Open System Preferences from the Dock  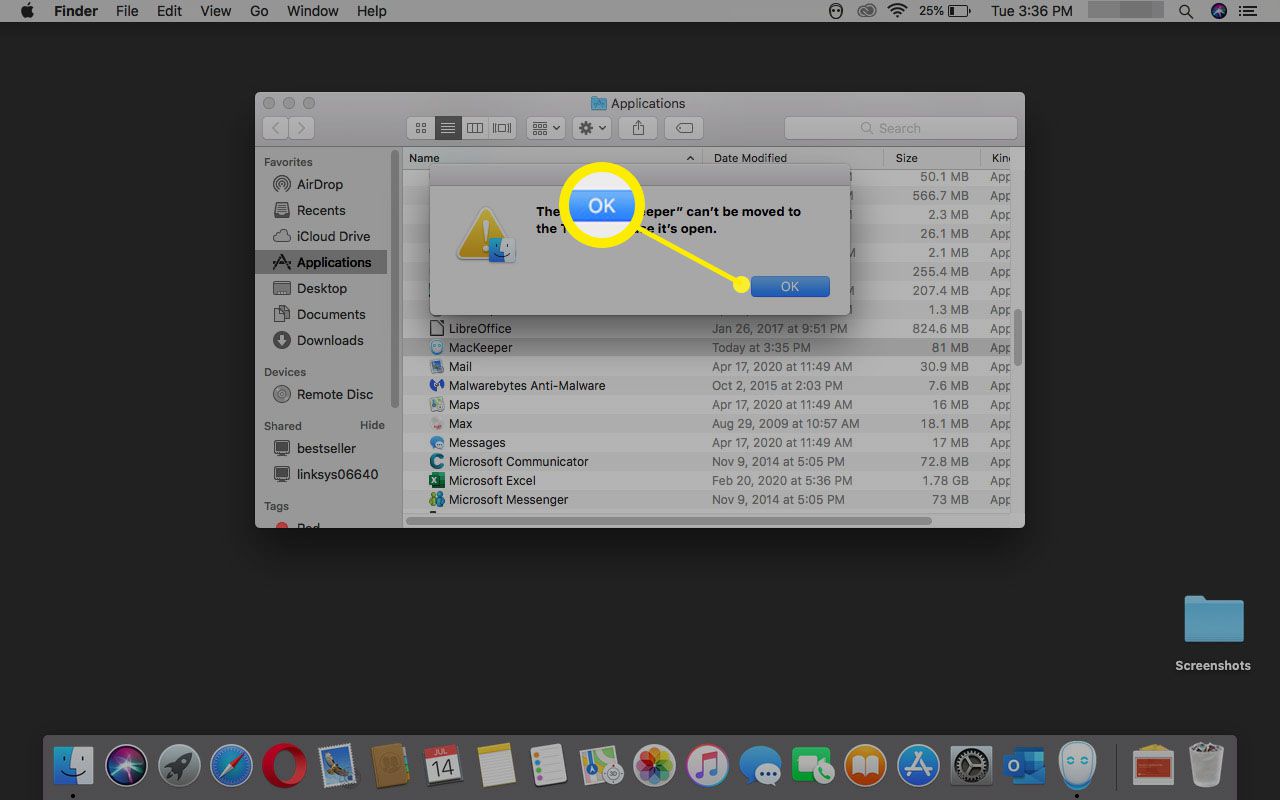pos(971,766)
